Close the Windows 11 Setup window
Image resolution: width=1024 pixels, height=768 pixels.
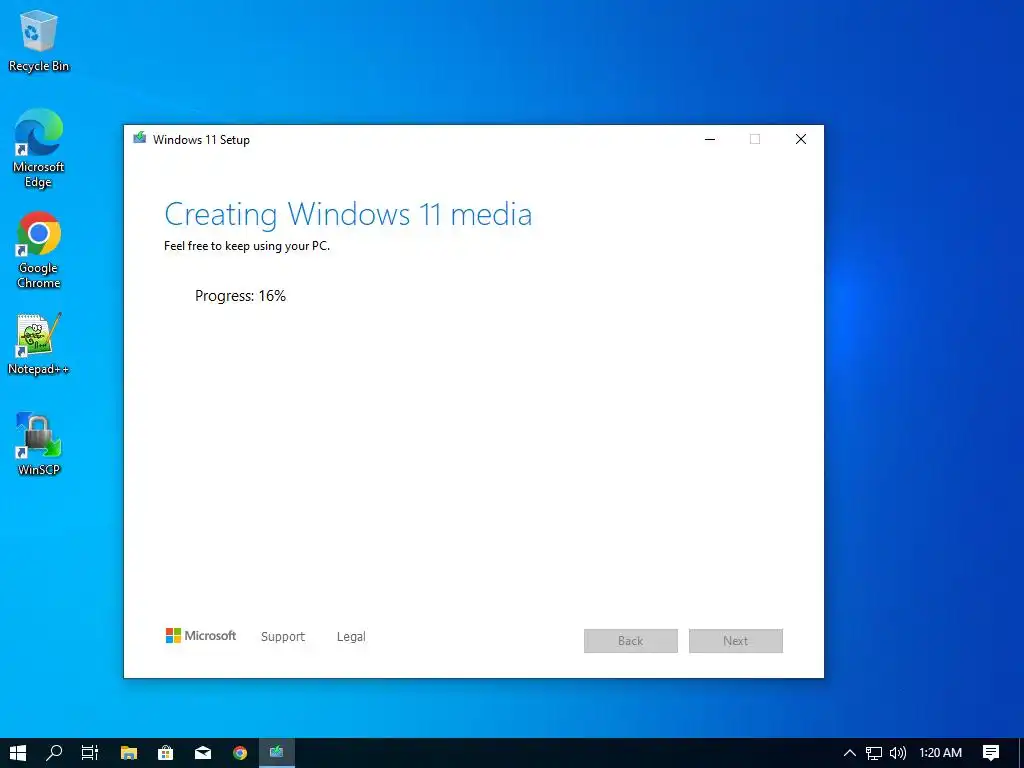[x=801, y=139]
